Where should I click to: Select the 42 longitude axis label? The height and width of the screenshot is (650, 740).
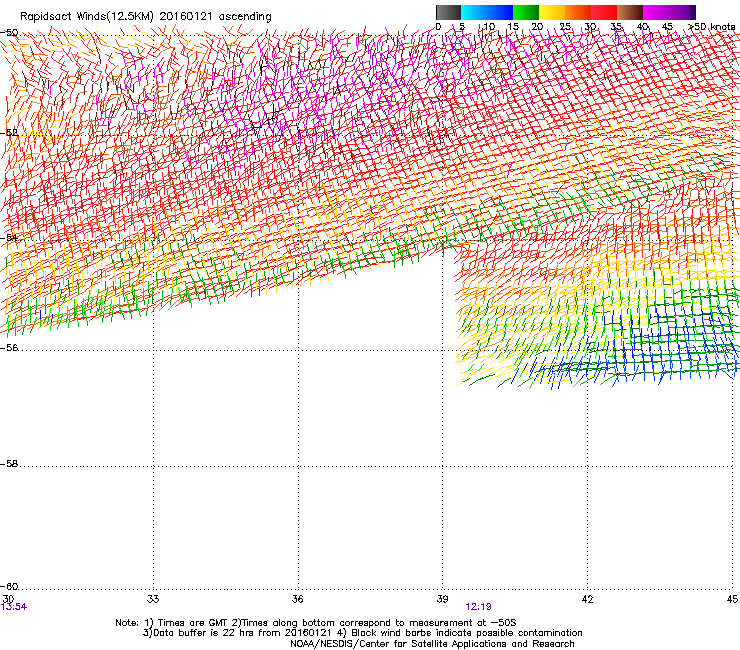click(588, 599)
